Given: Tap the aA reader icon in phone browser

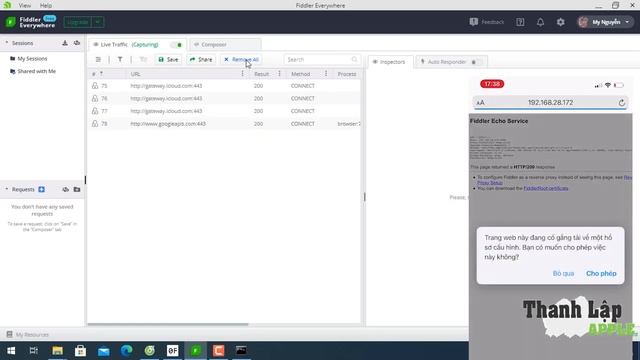Looking at the screenshot, I should coord(480,103).
